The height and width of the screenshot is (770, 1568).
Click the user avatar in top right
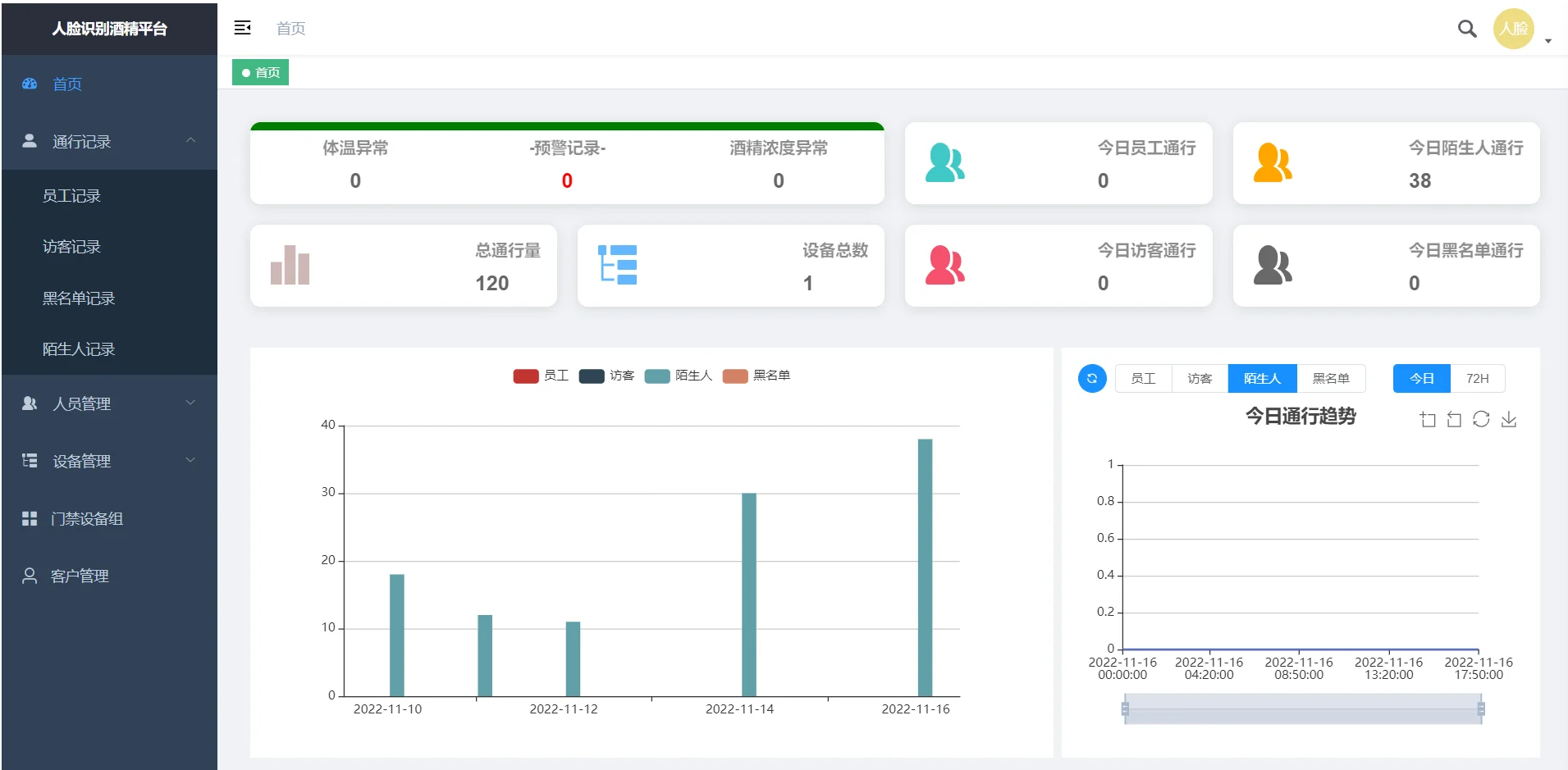point(1513,29)
